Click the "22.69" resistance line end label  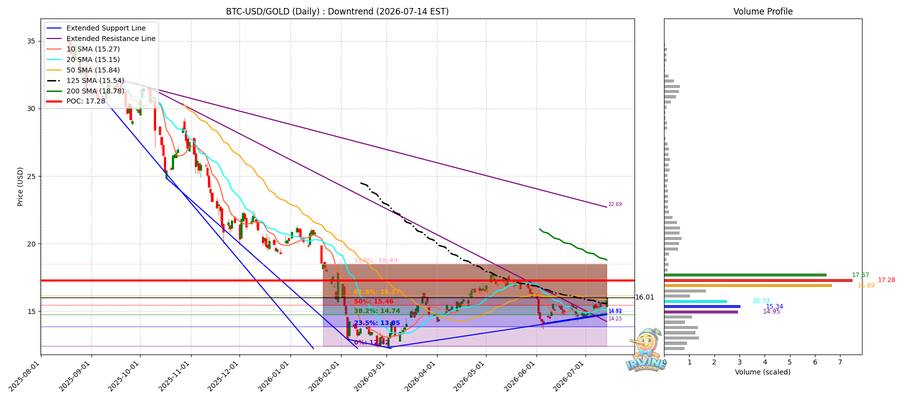(x=615, y=204)
